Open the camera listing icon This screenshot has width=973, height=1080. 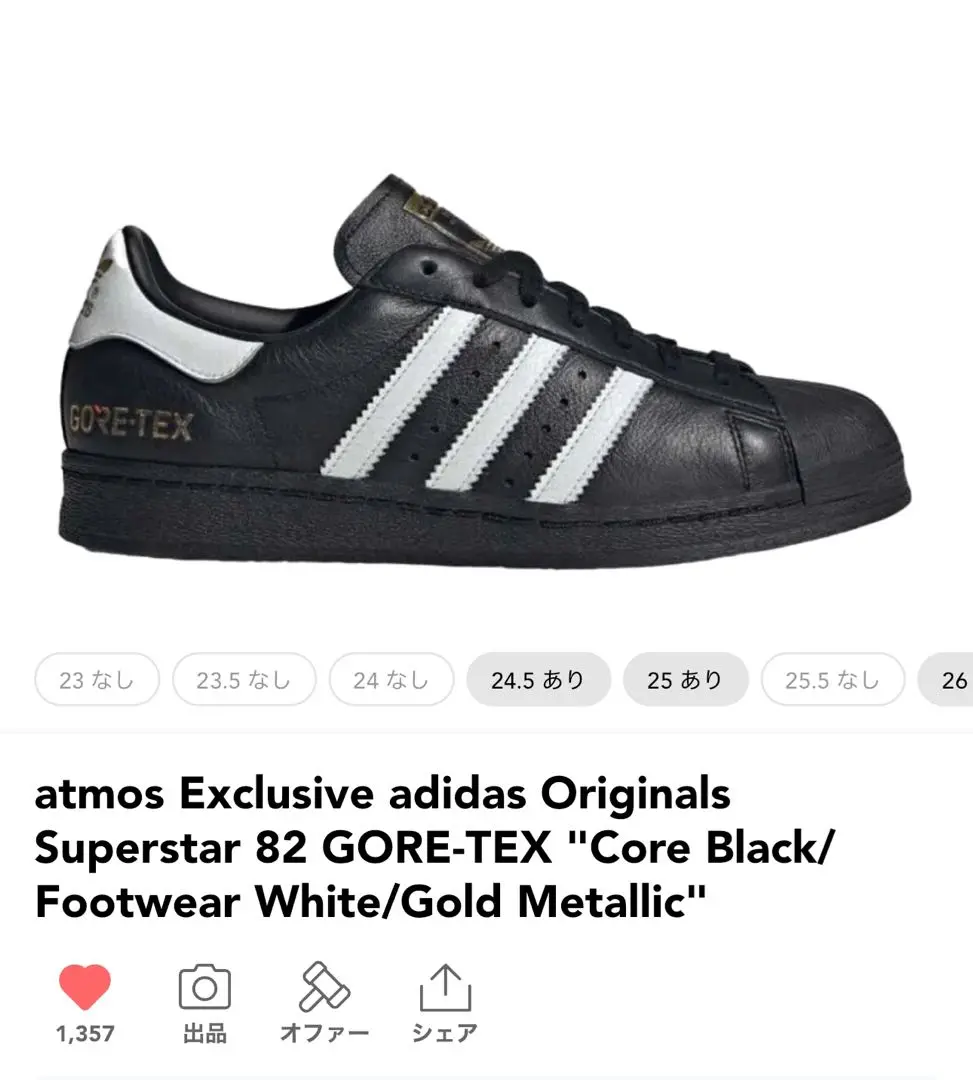click(x=205, y=986)
